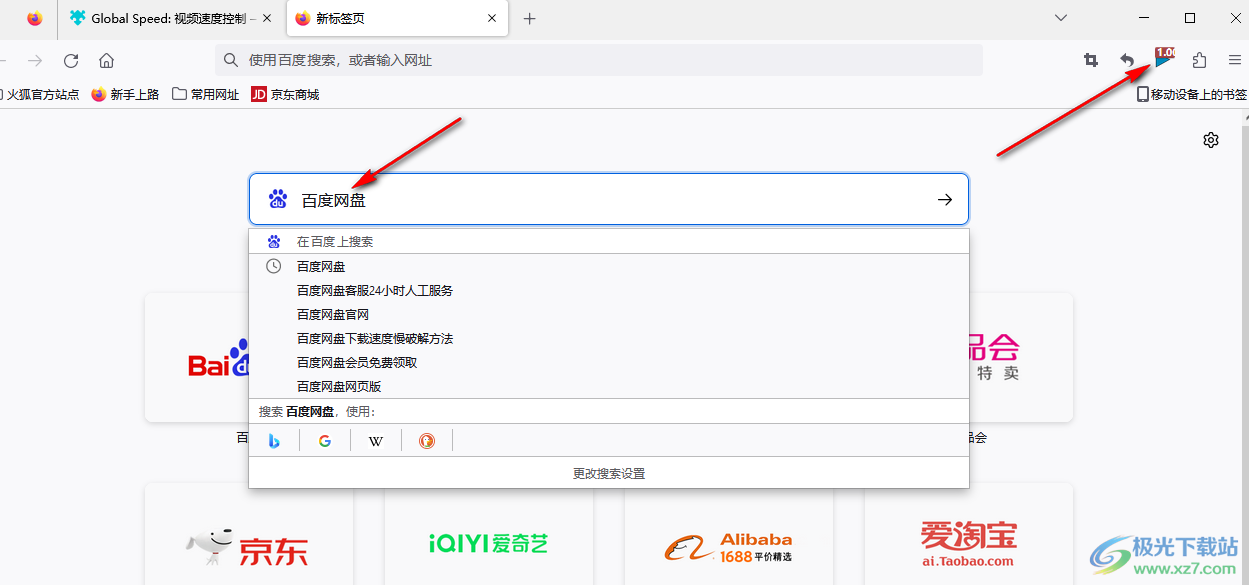Expand the list all tabs chevron
1249x585 pixels.
1061,18
